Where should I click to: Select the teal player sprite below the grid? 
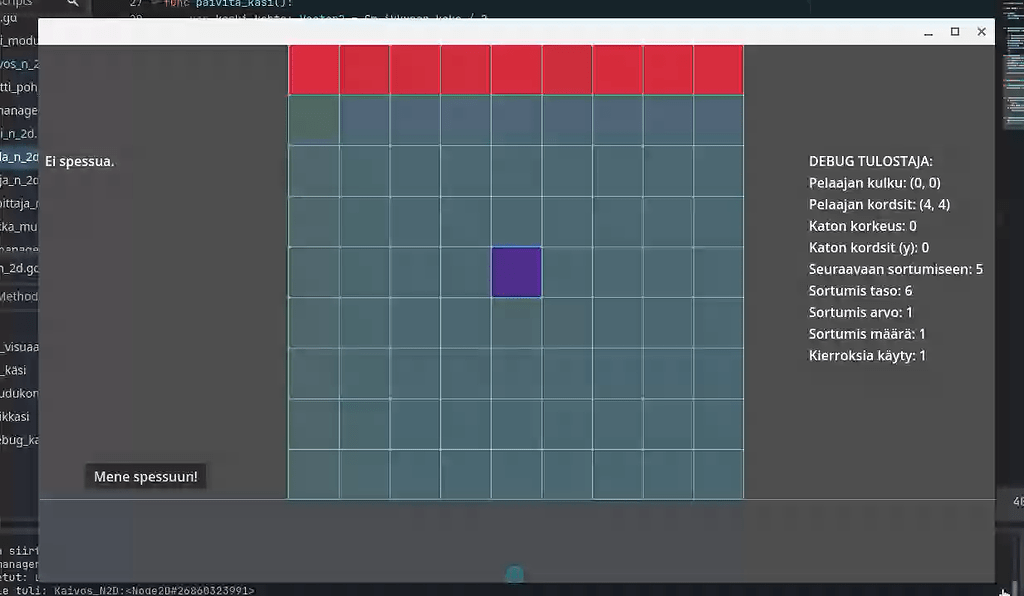514,573
